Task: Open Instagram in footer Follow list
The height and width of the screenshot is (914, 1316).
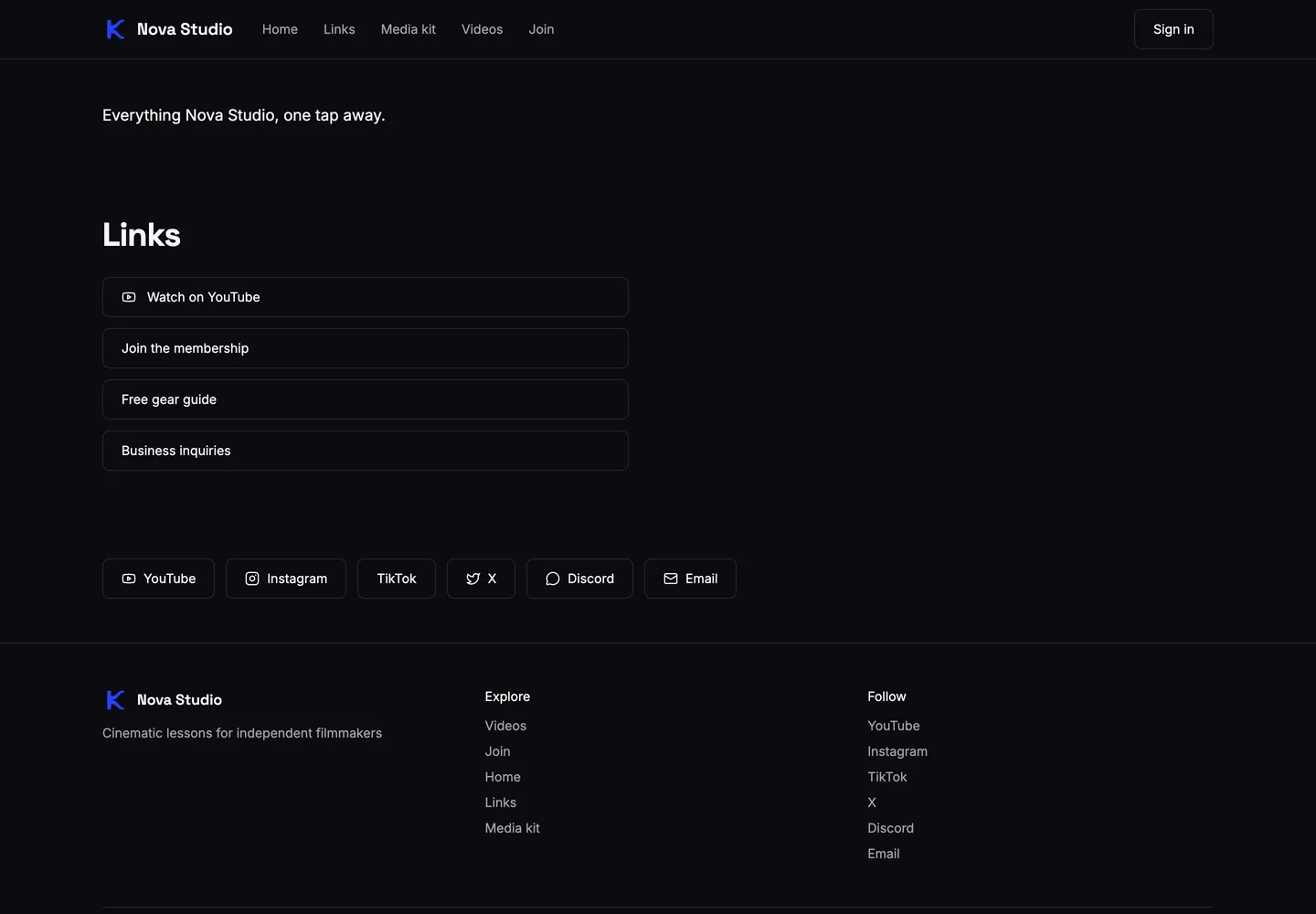Action: click(x=897, y=751)
